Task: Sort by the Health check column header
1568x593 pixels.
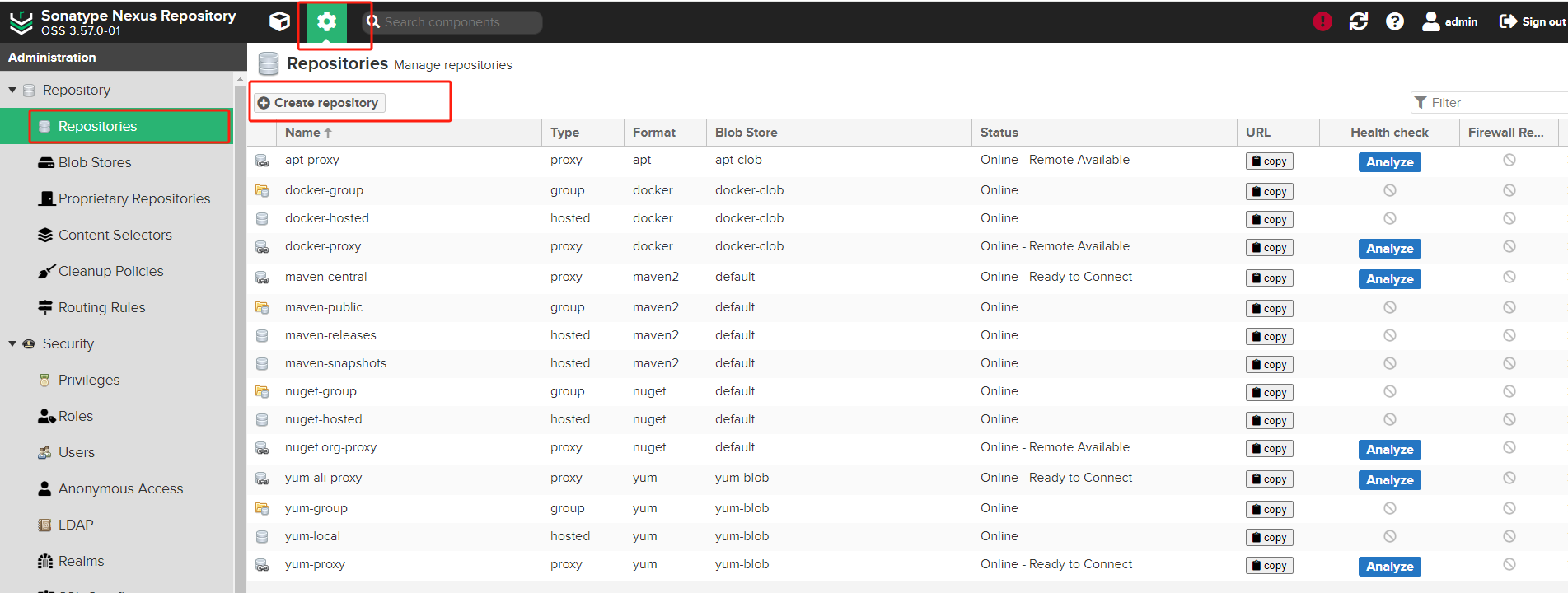Action: point(1389,133)
